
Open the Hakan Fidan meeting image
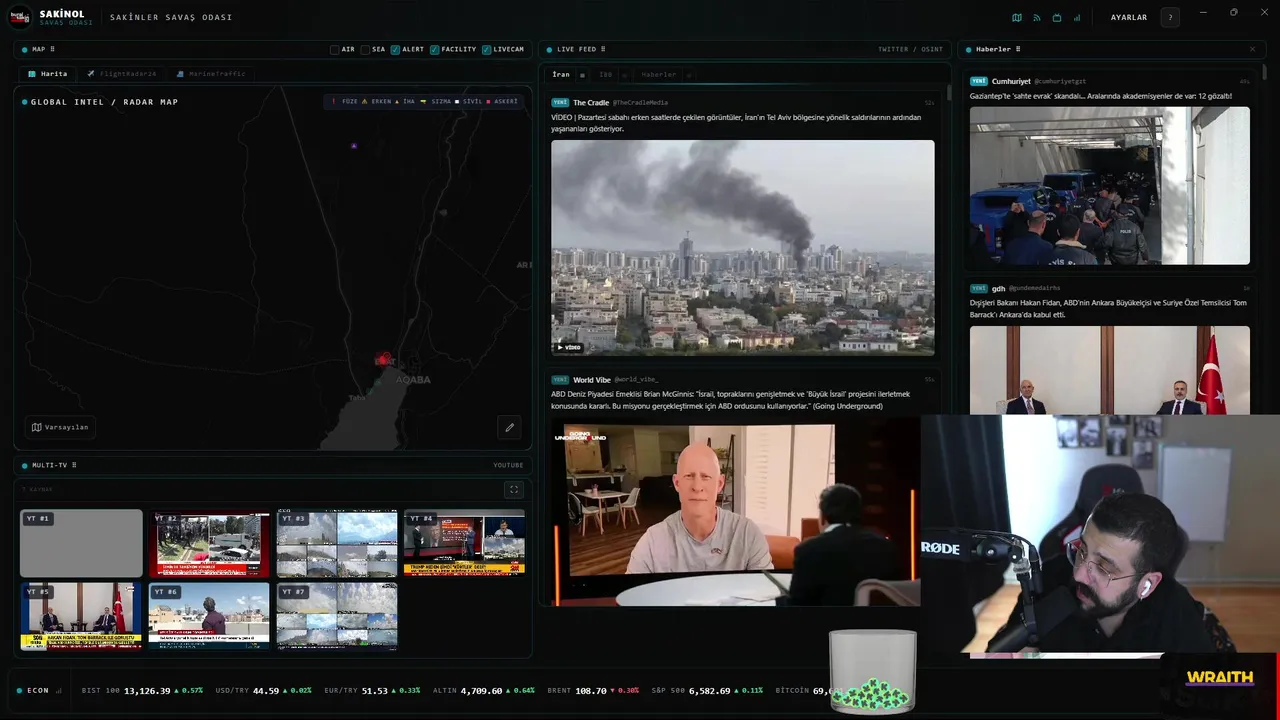[1110, 370]
